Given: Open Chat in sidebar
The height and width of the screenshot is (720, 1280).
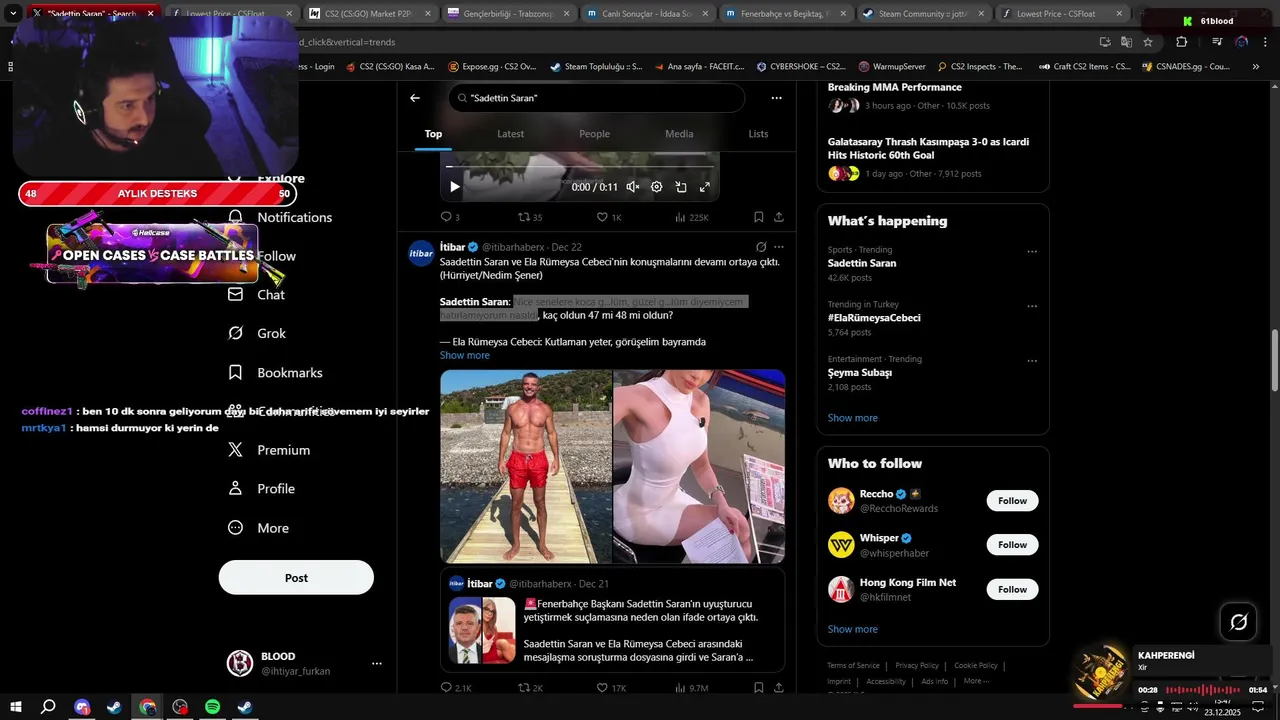Looking at the screenshot, I should [258, 295].
